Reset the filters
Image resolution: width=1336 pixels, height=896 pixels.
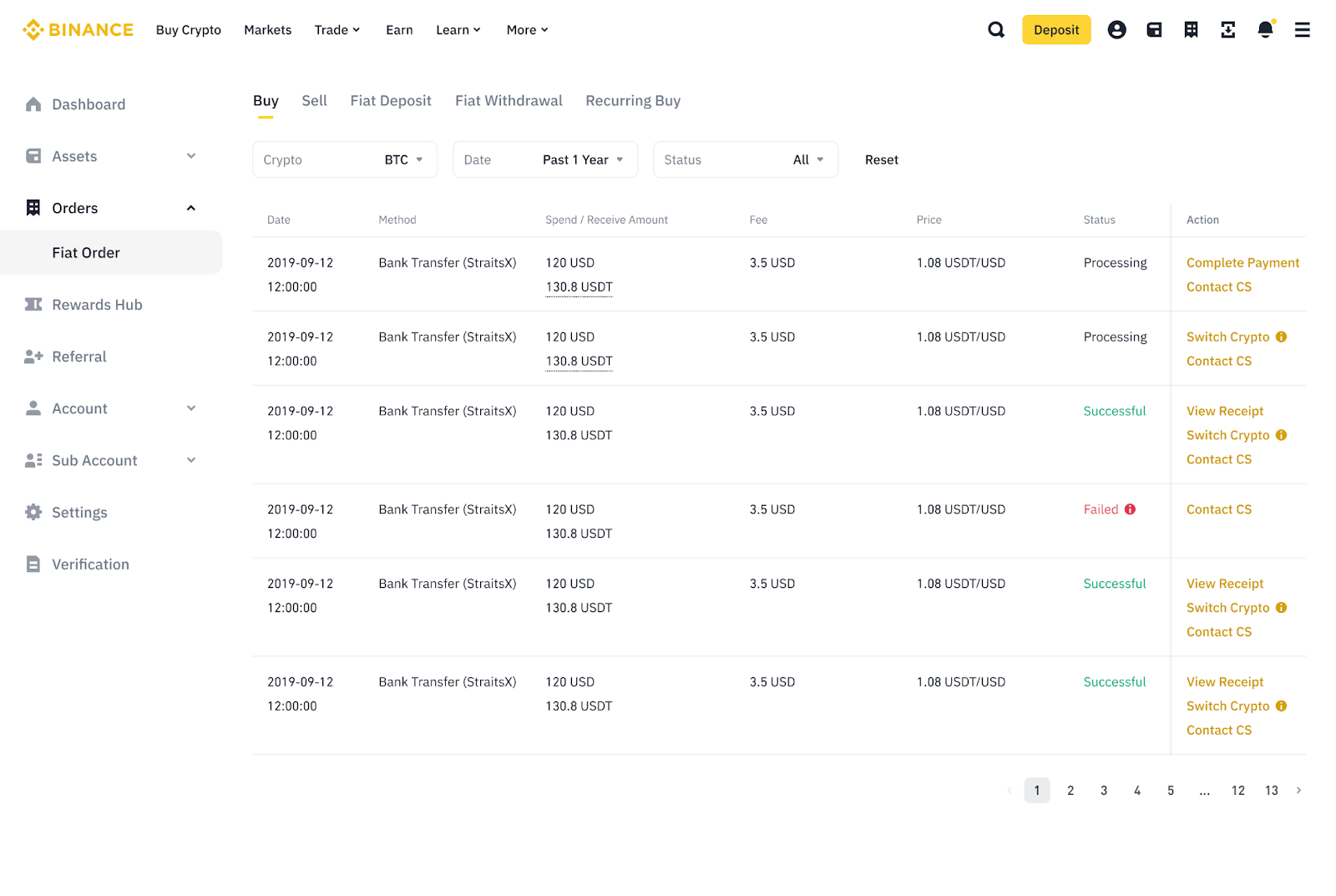click(882, 159)
